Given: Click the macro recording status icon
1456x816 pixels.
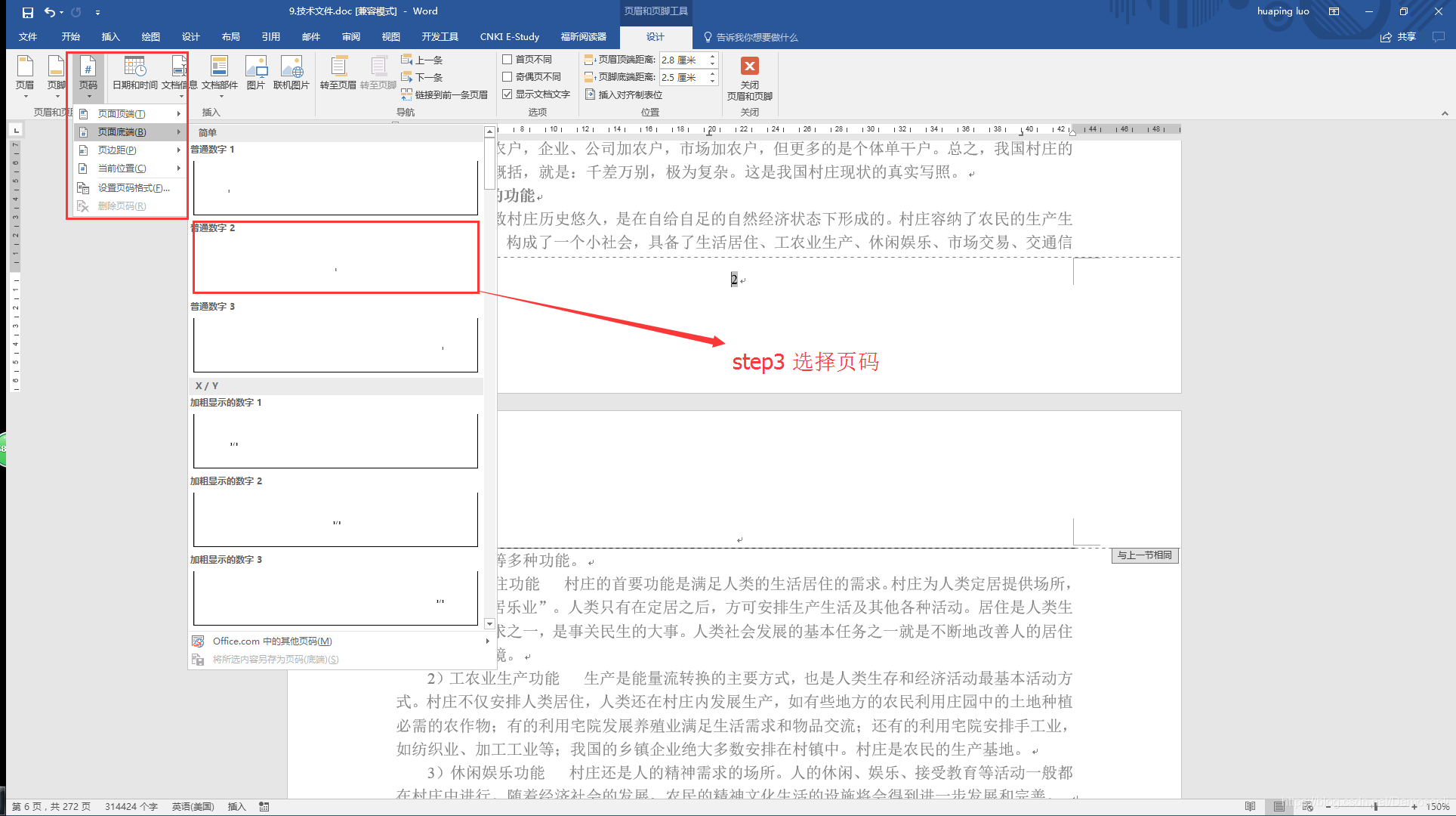Looking at the screenshot, I should click(x=264, y=806).
